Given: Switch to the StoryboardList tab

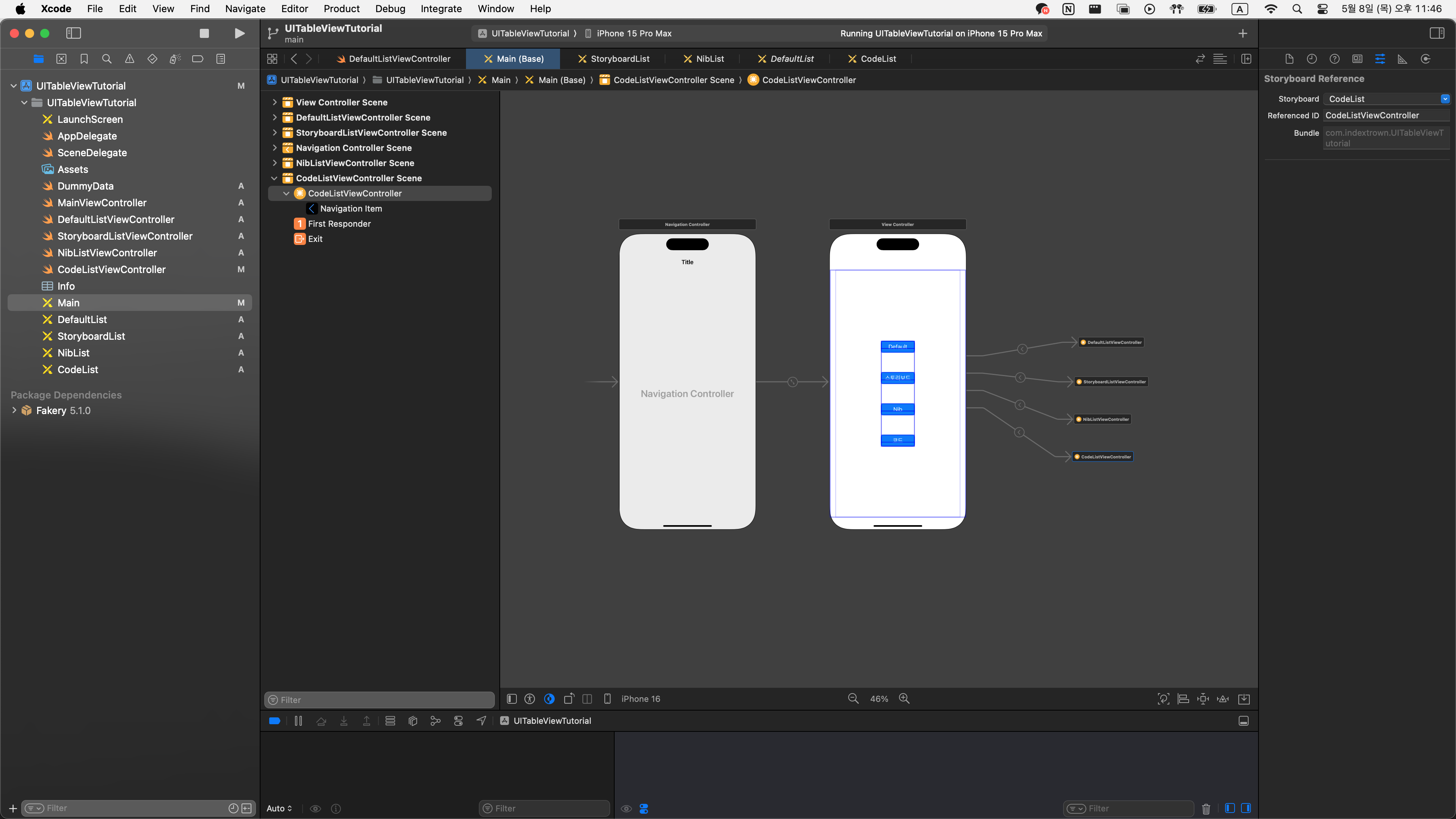Looking at the screenshot, I should tap(613, 59).
